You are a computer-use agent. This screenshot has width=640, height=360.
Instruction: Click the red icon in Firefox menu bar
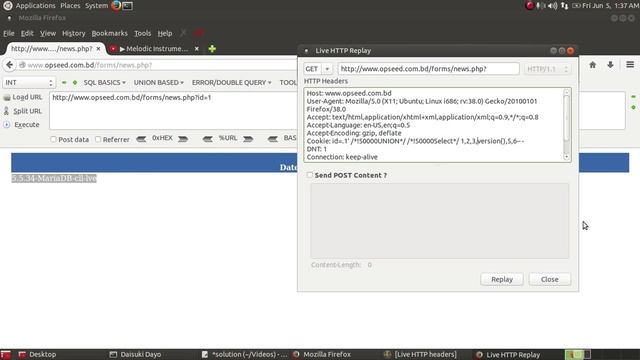pyautogui.click(x=199, y=33)
